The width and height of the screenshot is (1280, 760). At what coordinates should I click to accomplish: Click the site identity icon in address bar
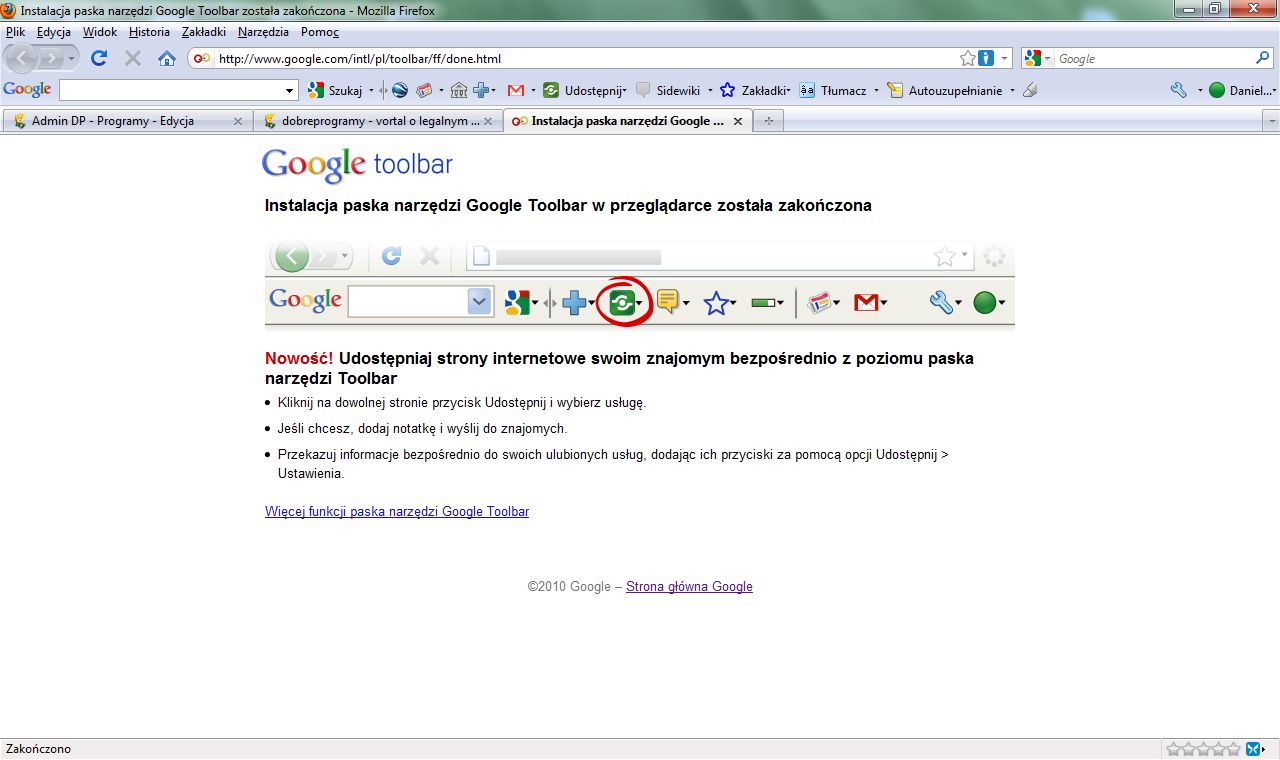[203, 59]
